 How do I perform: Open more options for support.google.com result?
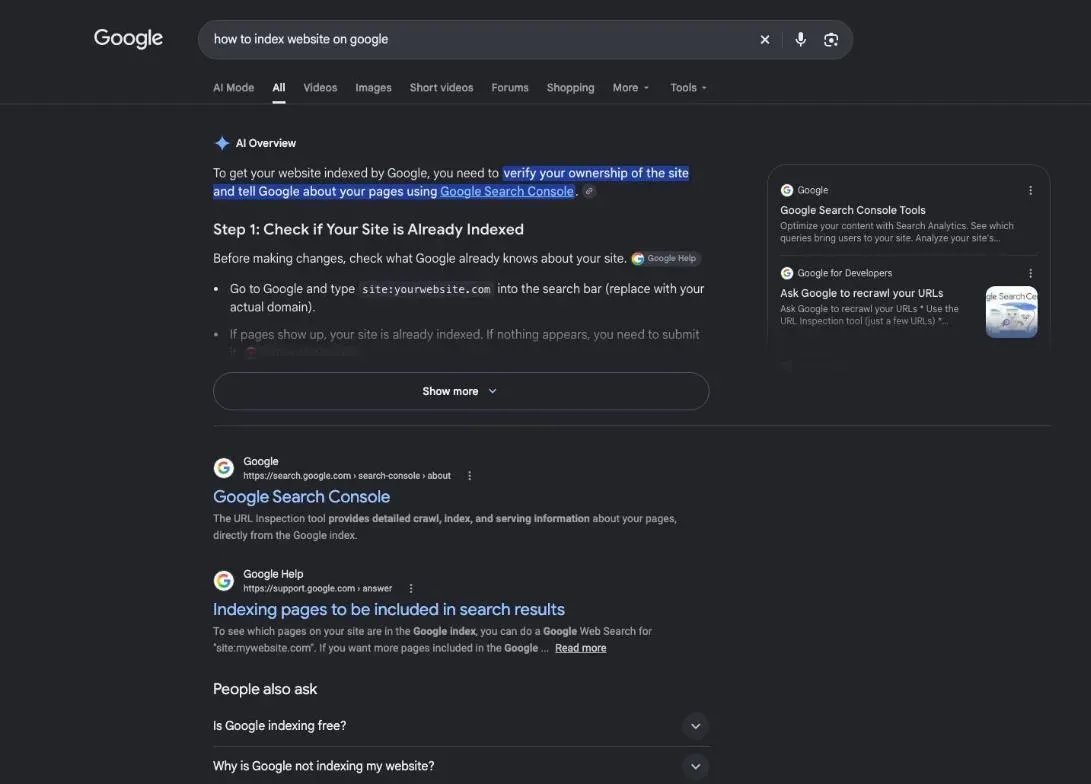411,589
